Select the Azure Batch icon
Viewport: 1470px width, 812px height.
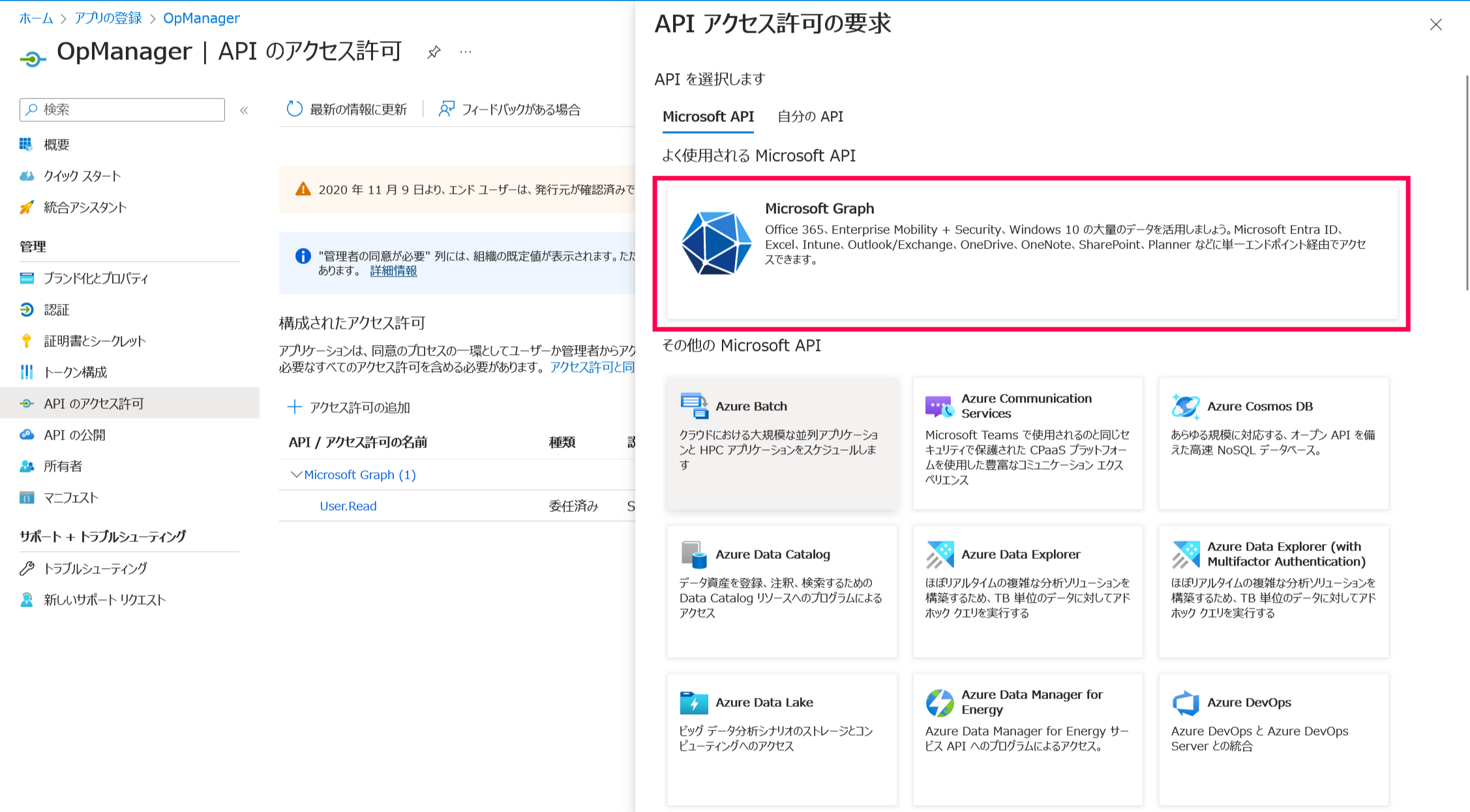[693, 405]
